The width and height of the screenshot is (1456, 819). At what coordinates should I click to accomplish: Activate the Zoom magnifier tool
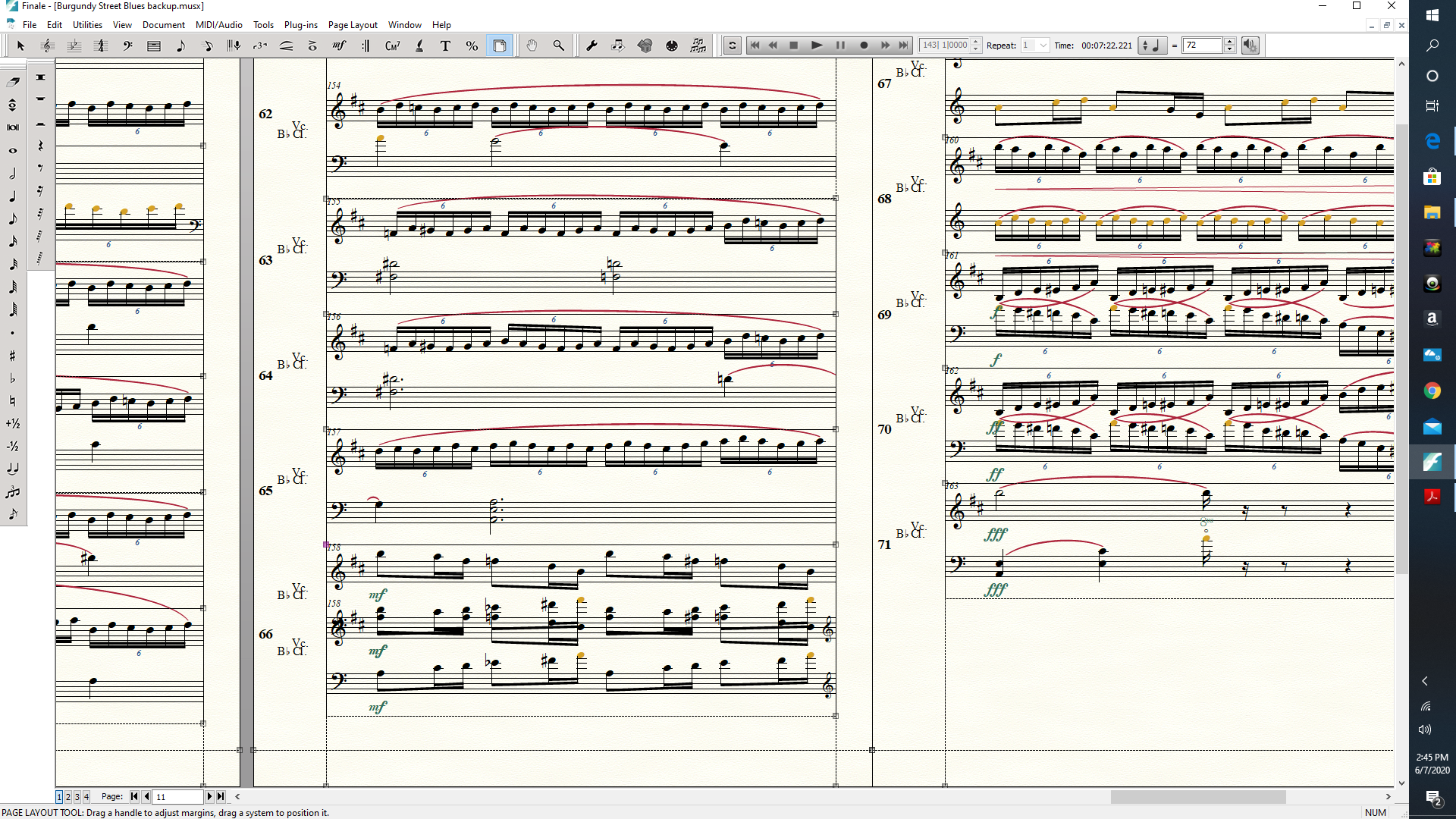click(559, 46)
